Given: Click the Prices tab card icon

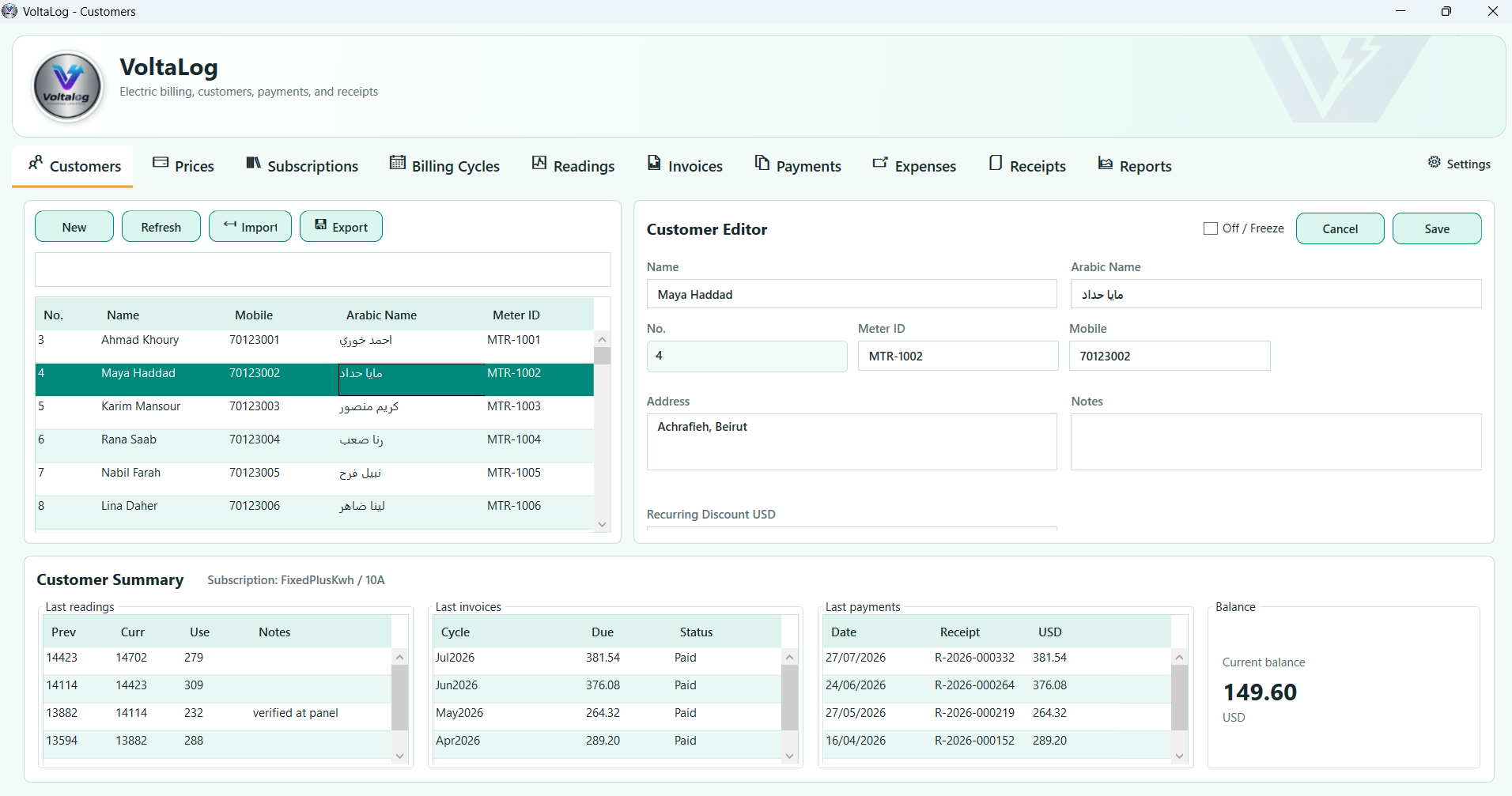Looking at the screenshot, I should click(161, 163).
